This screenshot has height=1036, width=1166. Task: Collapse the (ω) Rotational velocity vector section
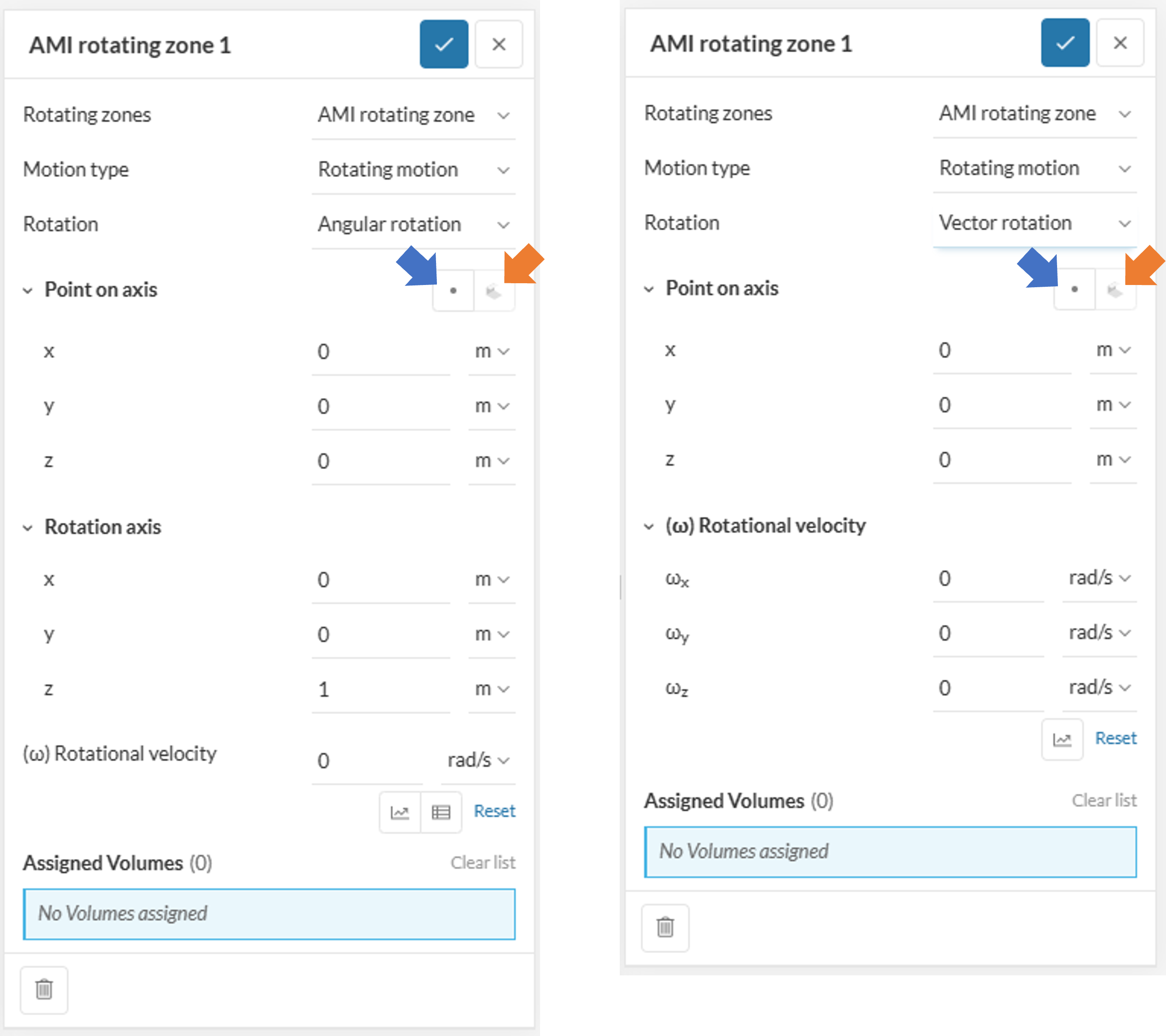649,526
